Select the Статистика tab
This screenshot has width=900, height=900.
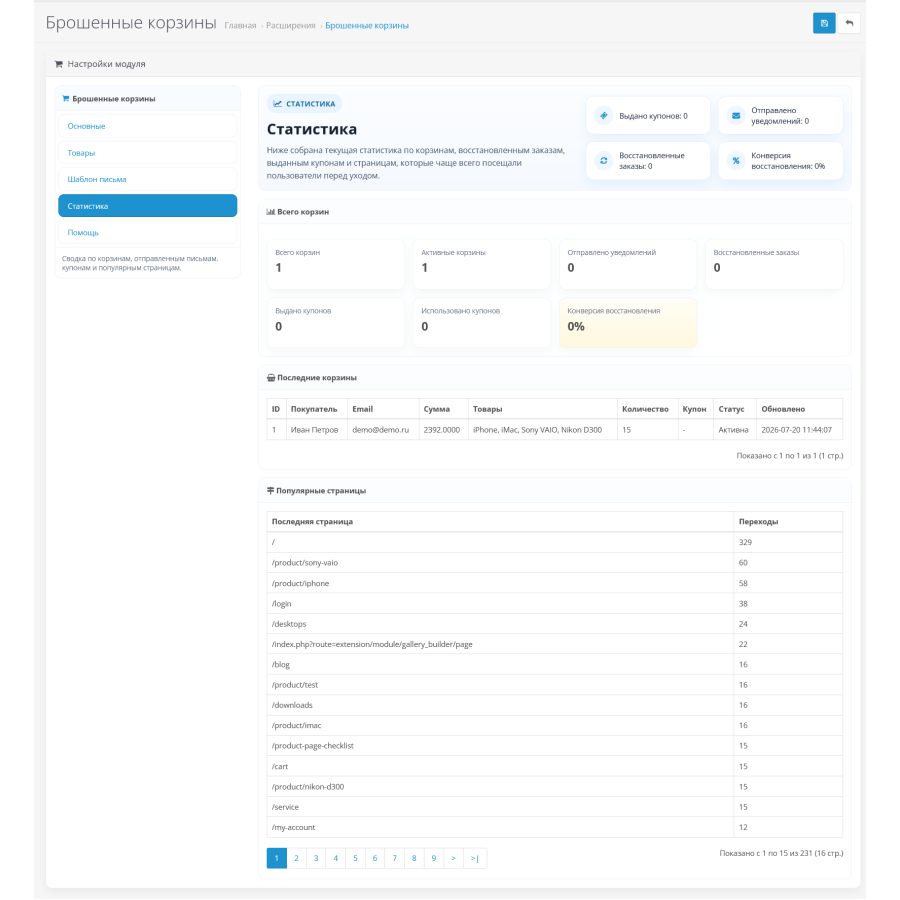148,206
